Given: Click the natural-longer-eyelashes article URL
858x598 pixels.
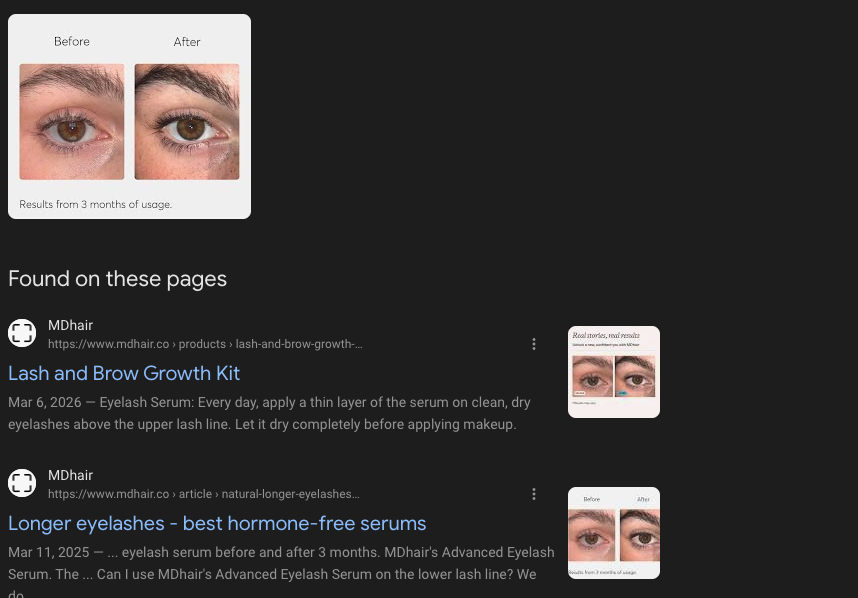Looking at the screenshot, I should [204, 494].
